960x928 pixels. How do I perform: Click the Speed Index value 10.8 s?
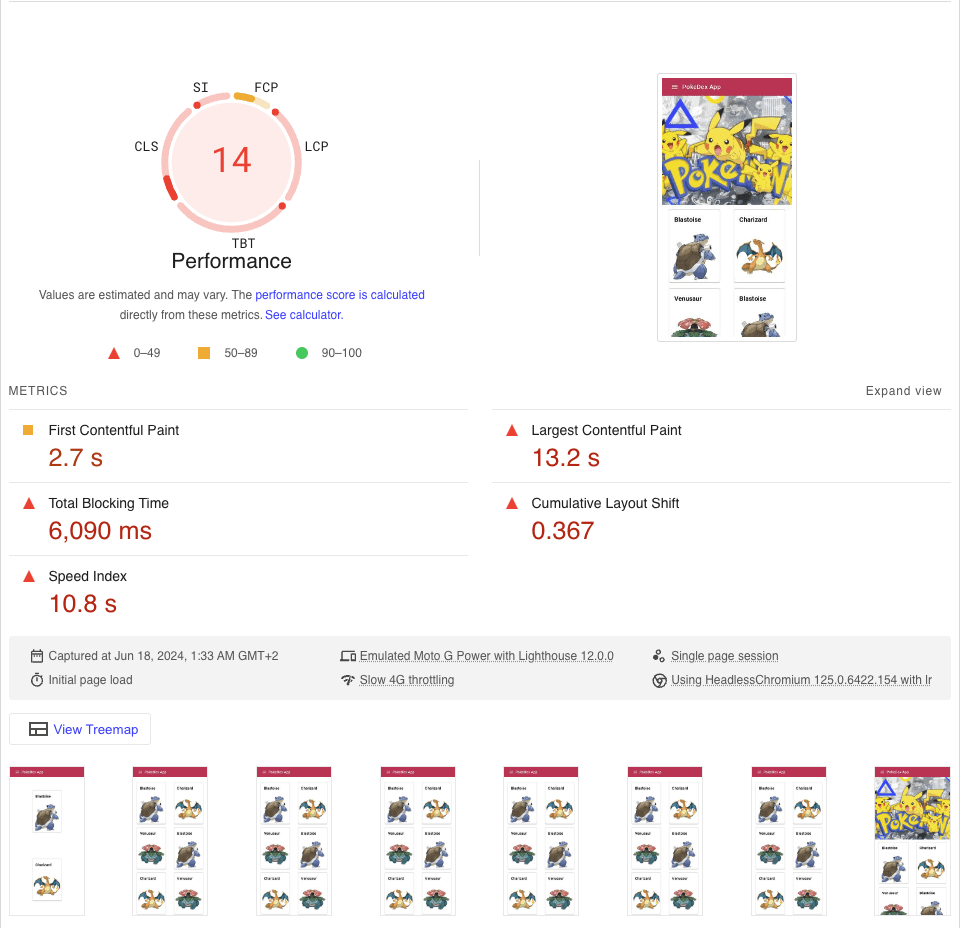(83, 604)
